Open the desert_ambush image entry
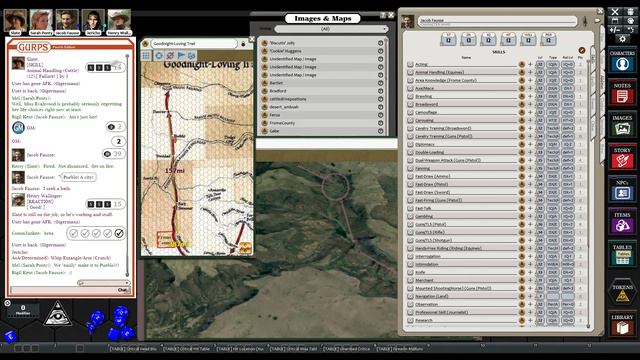The width and height of the screenshot is (640, 360). [x=322, y=107]
